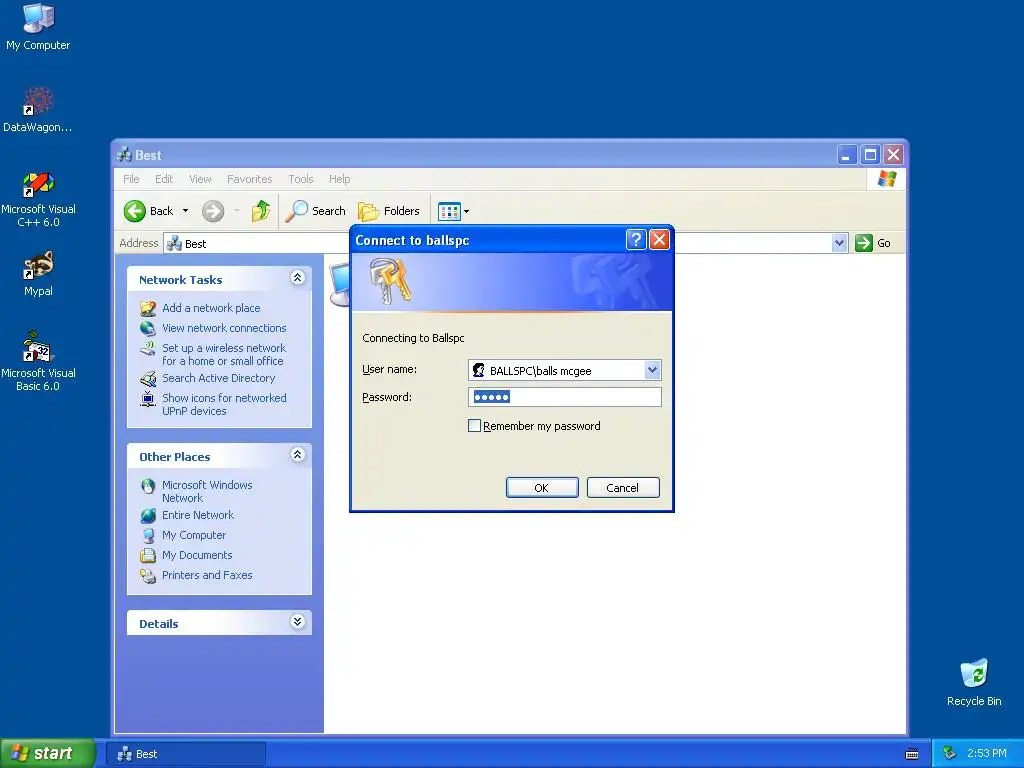
Task: Click the Start button
Action: (47, 754)
